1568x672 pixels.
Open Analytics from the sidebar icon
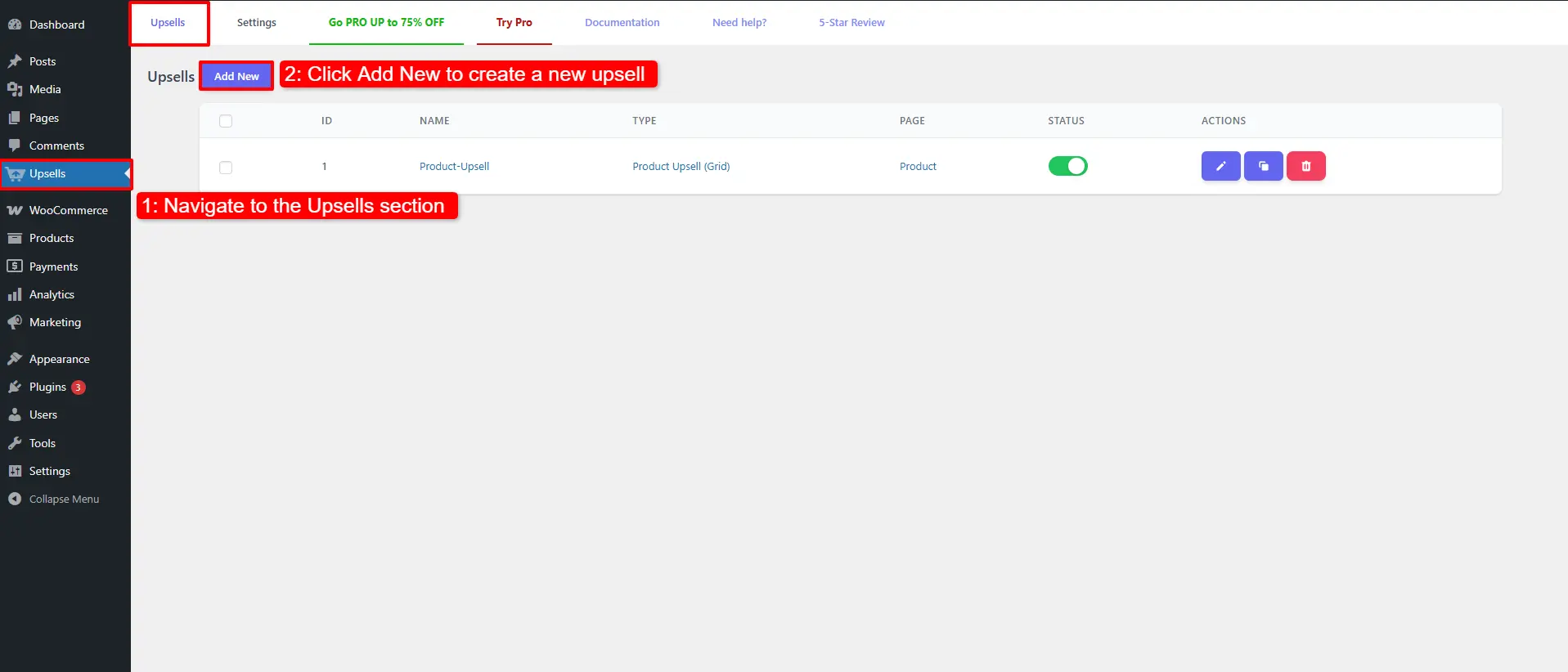tap(15, 294)
